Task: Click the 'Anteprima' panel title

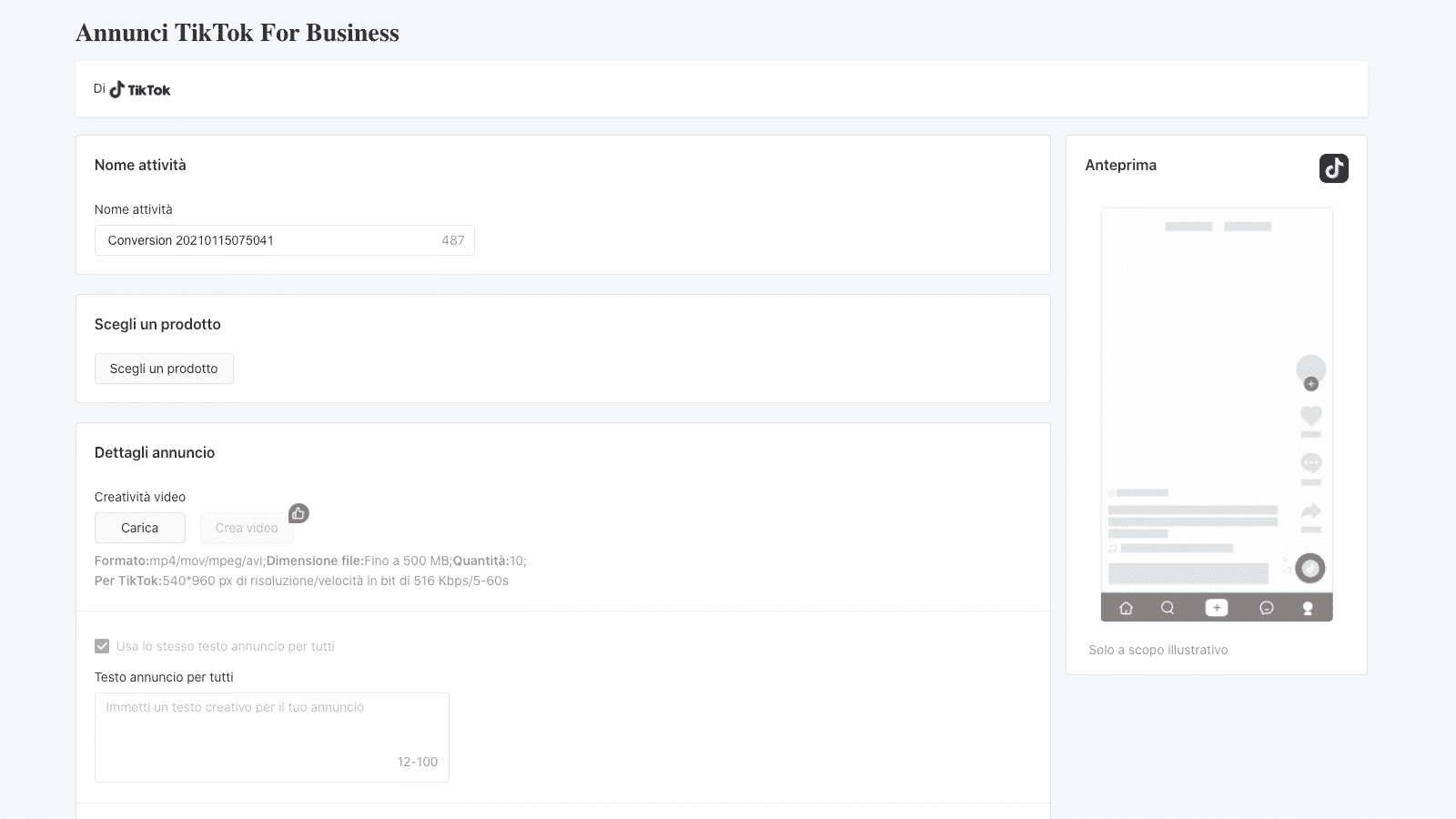Action: click(x=1121, y=165)
